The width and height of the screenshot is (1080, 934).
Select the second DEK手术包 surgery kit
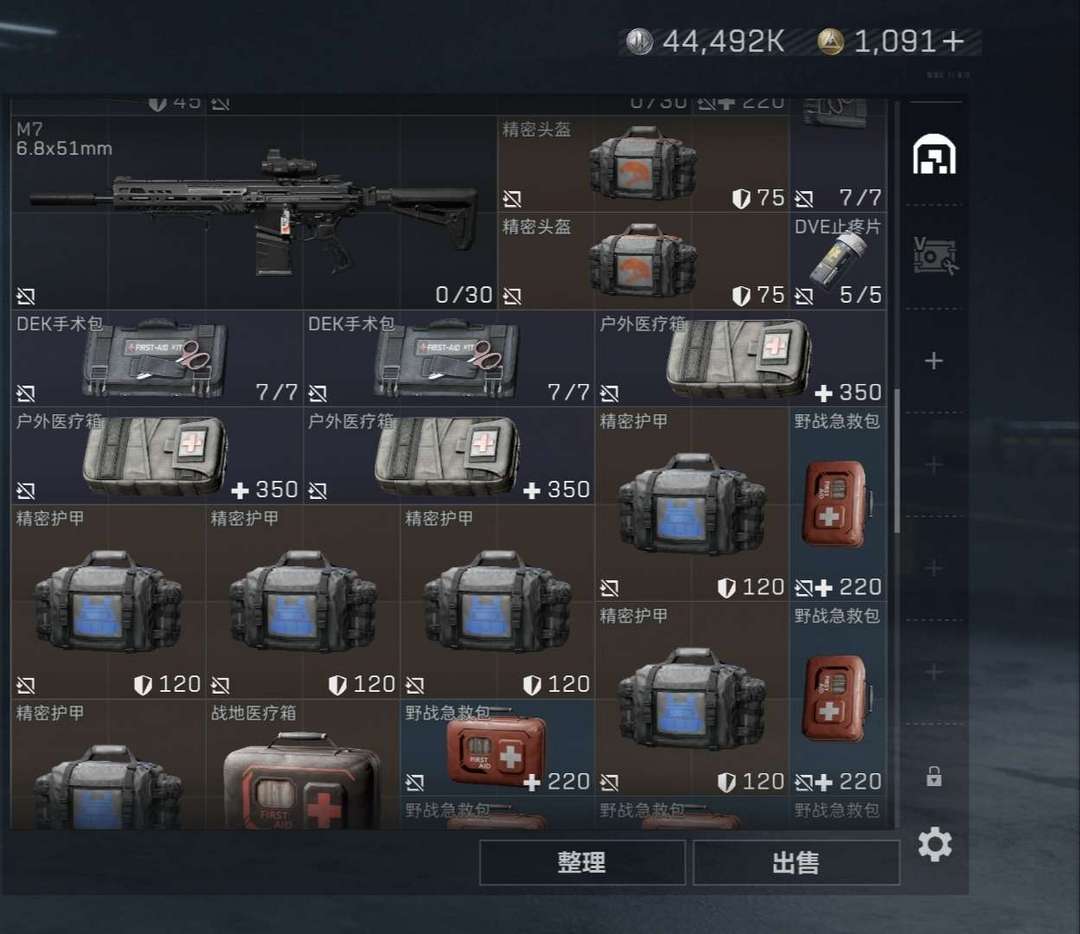(x=448, y=358)
